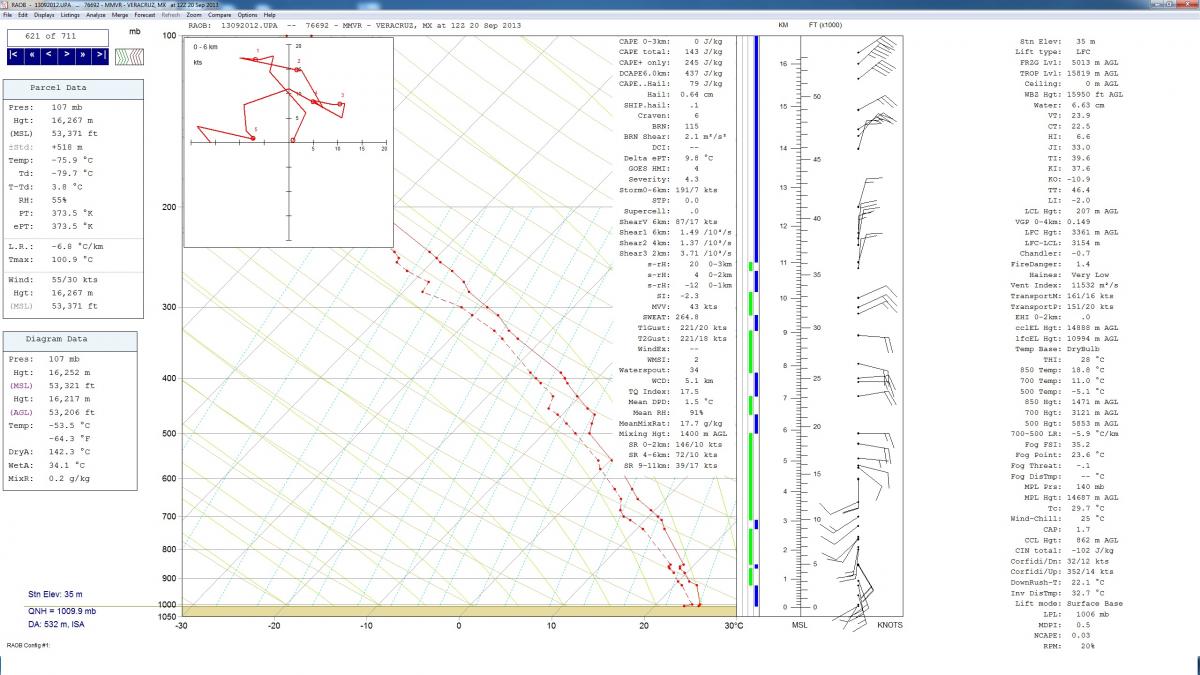The width and height of the screenshot is (1200, 675).
Task: Click the 'RAOB Config #1' status text
Action: click(28, 646)
